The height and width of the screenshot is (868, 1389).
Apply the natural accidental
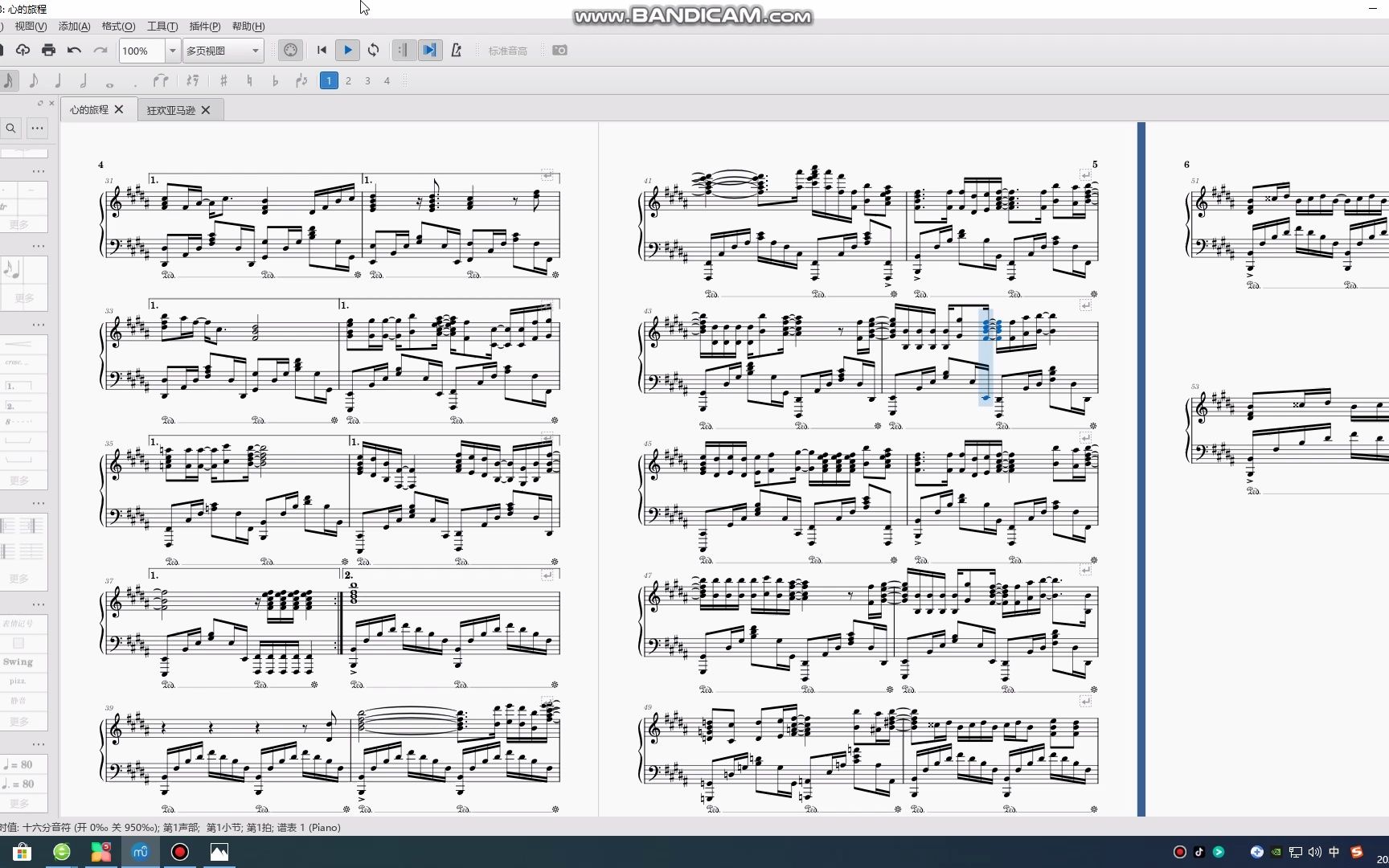249,80
